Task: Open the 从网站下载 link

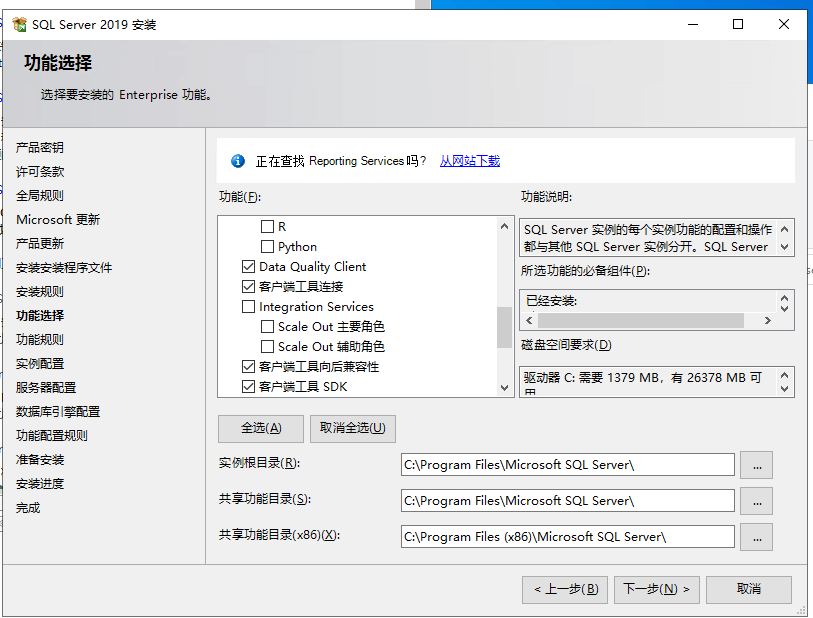Action: coord(470,161)
